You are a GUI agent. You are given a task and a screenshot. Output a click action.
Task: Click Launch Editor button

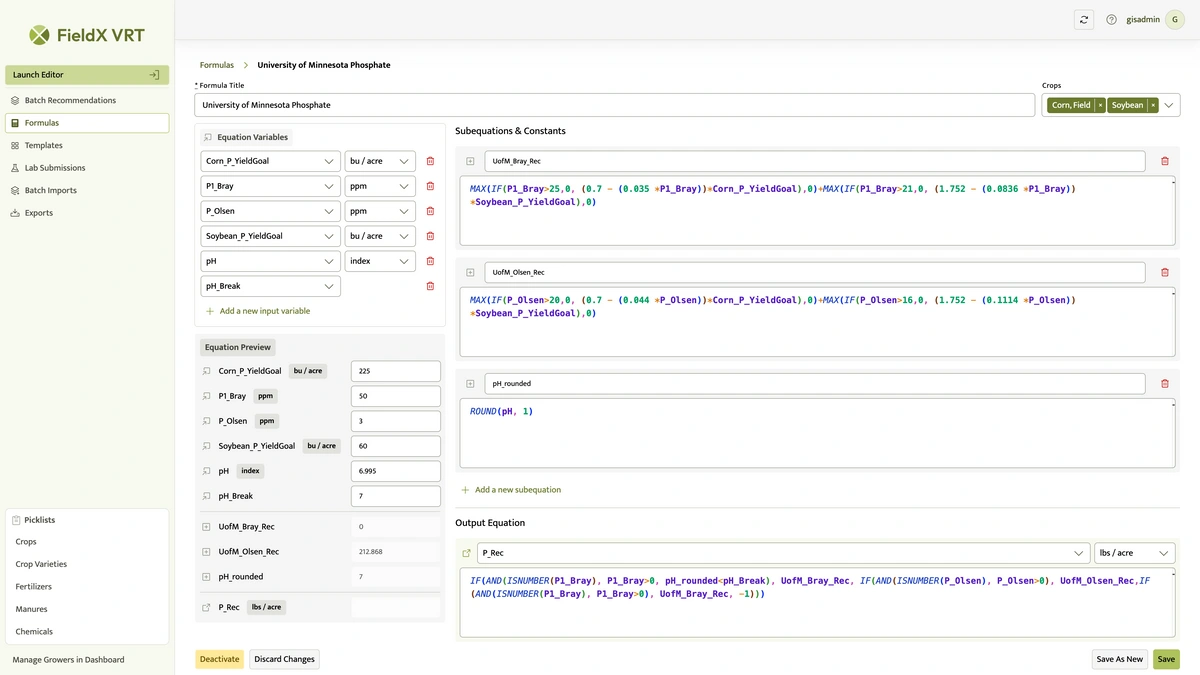coord(87,75)
